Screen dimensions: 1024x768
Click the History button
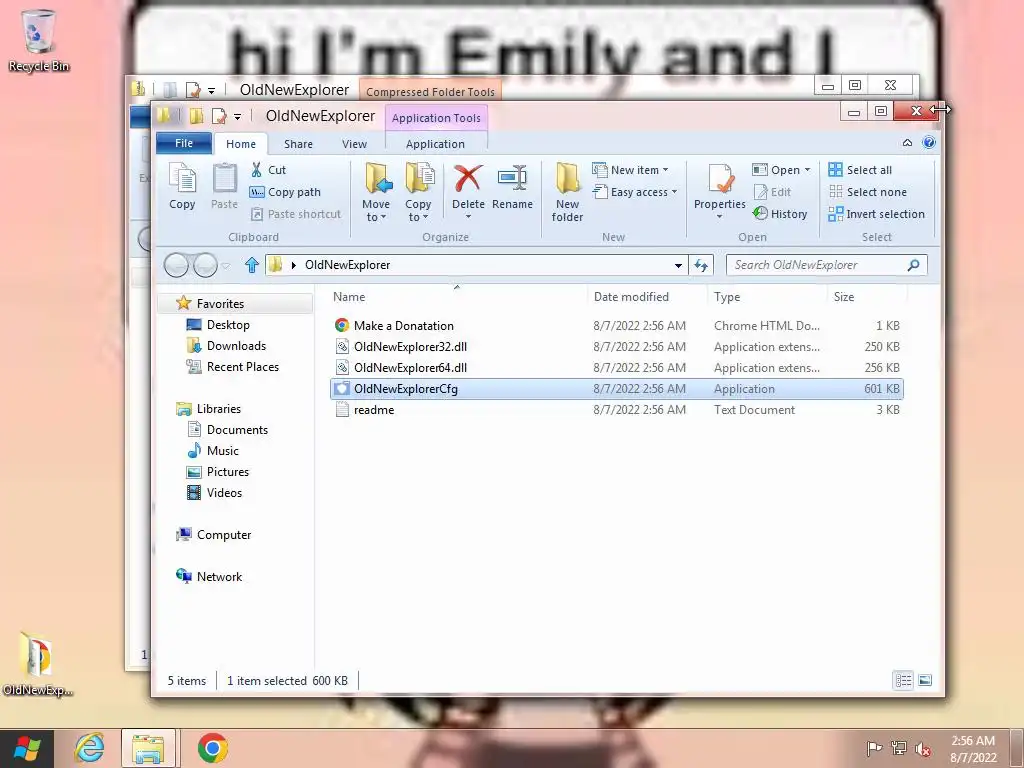click(780, 214)
